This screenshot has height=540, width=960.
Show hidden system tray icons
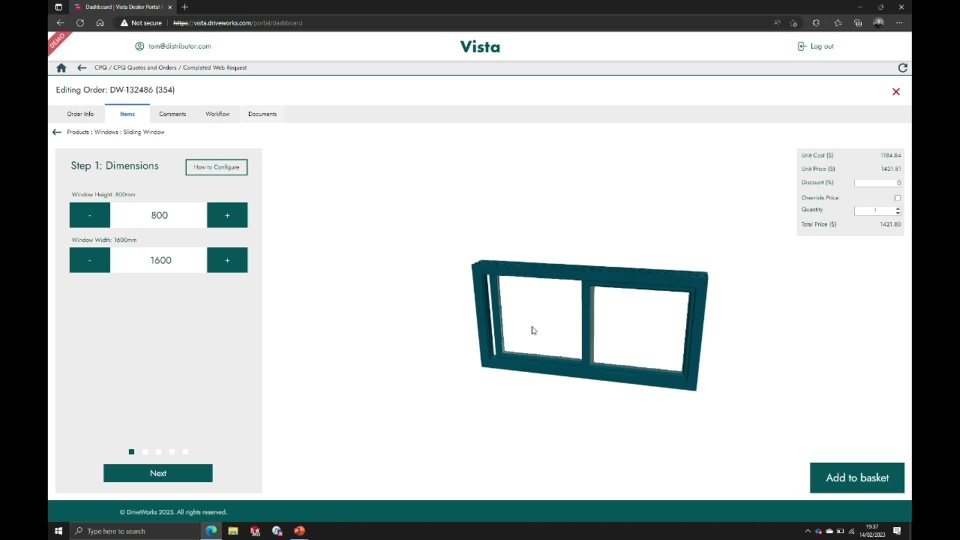tap(808, 531)
